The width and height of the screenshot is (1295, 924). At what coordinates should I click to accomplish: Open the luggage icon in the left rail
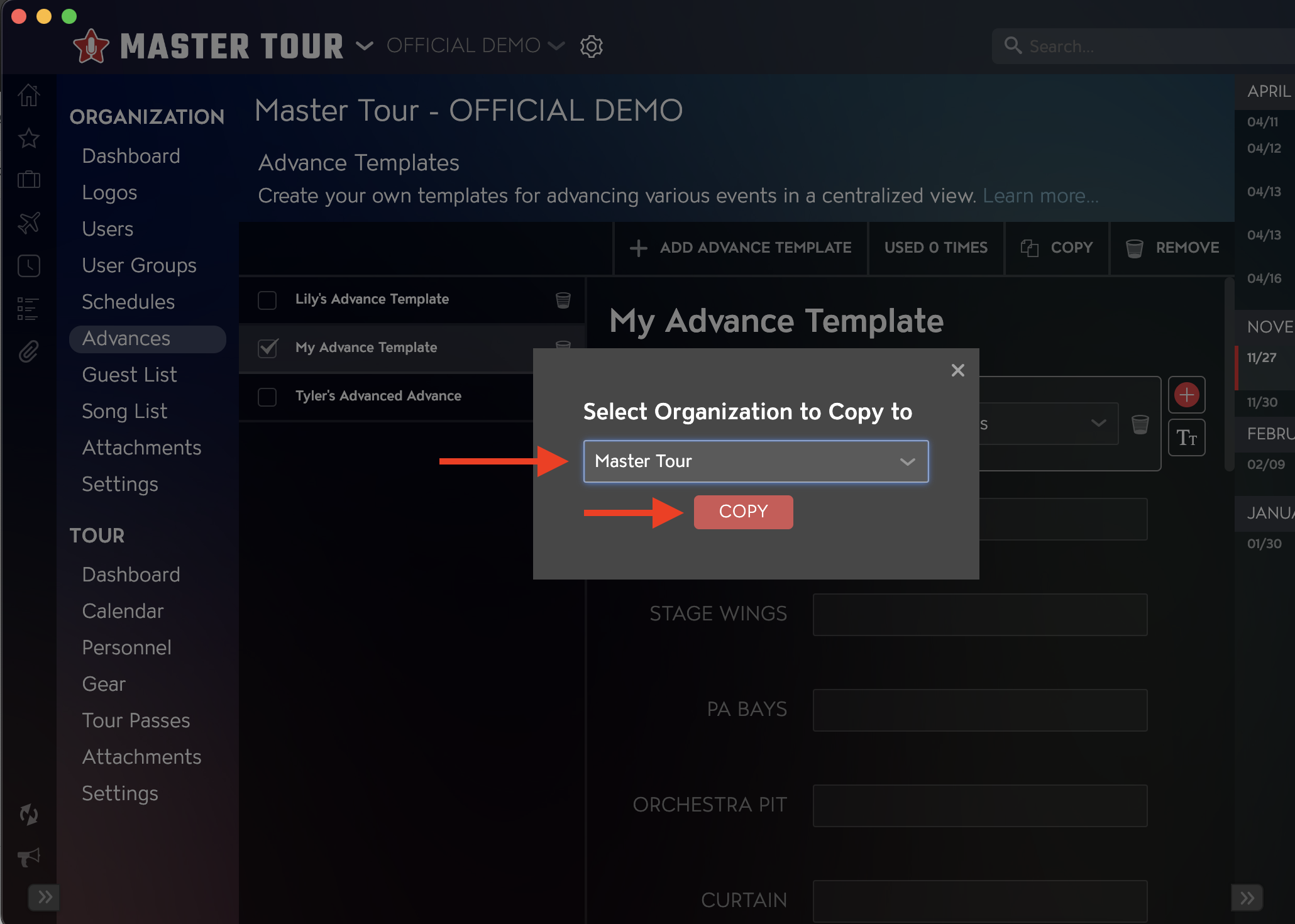point(29,180)
